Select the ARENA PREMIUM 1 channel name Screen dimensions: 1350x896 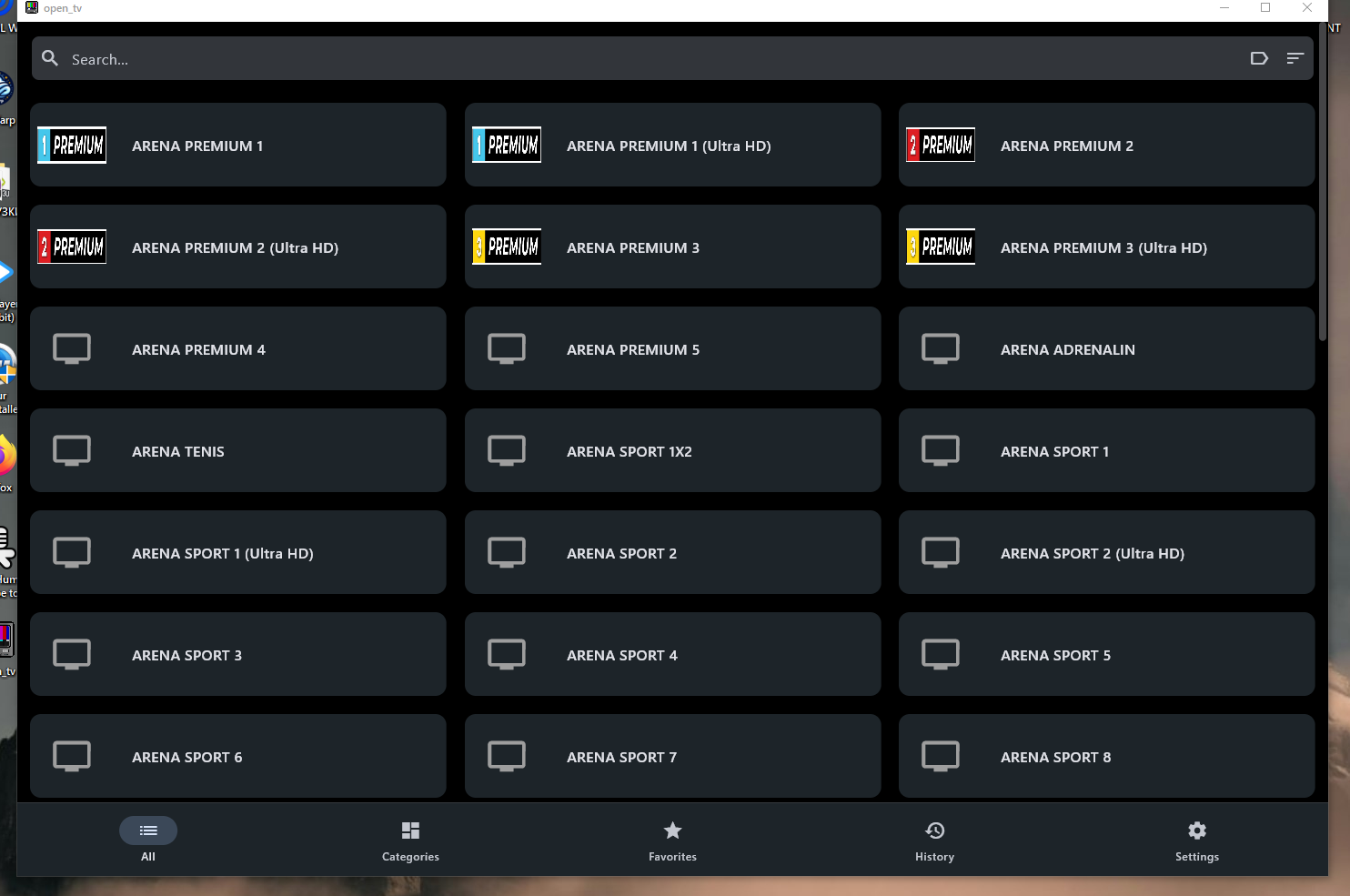click(x=197, y=146)
